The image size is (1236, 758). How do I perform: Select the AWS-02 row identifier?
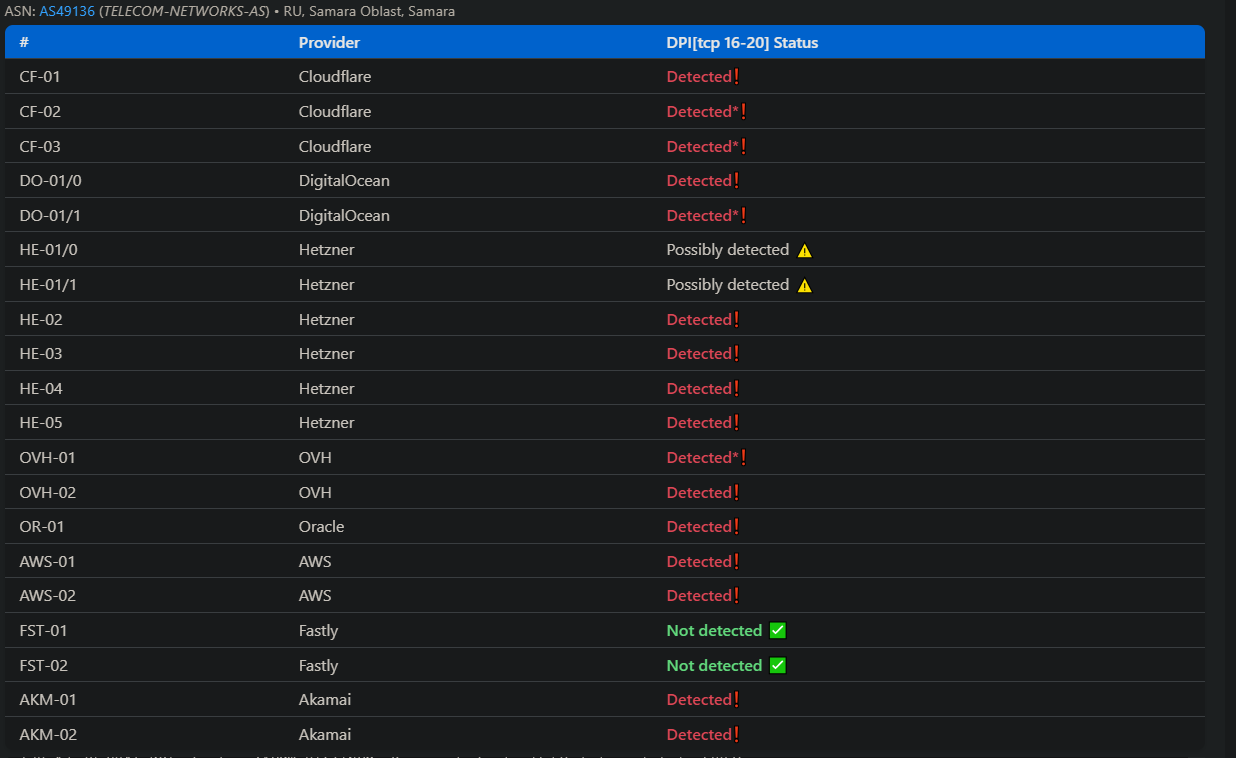47,596
